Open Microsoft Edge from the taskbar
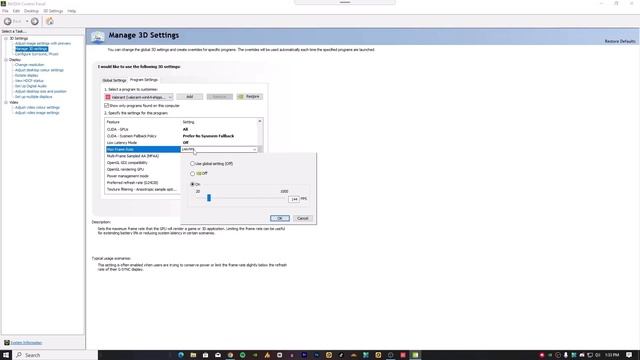Image resolution: width=640 pixels, height=360 pixels. (181, 355)
